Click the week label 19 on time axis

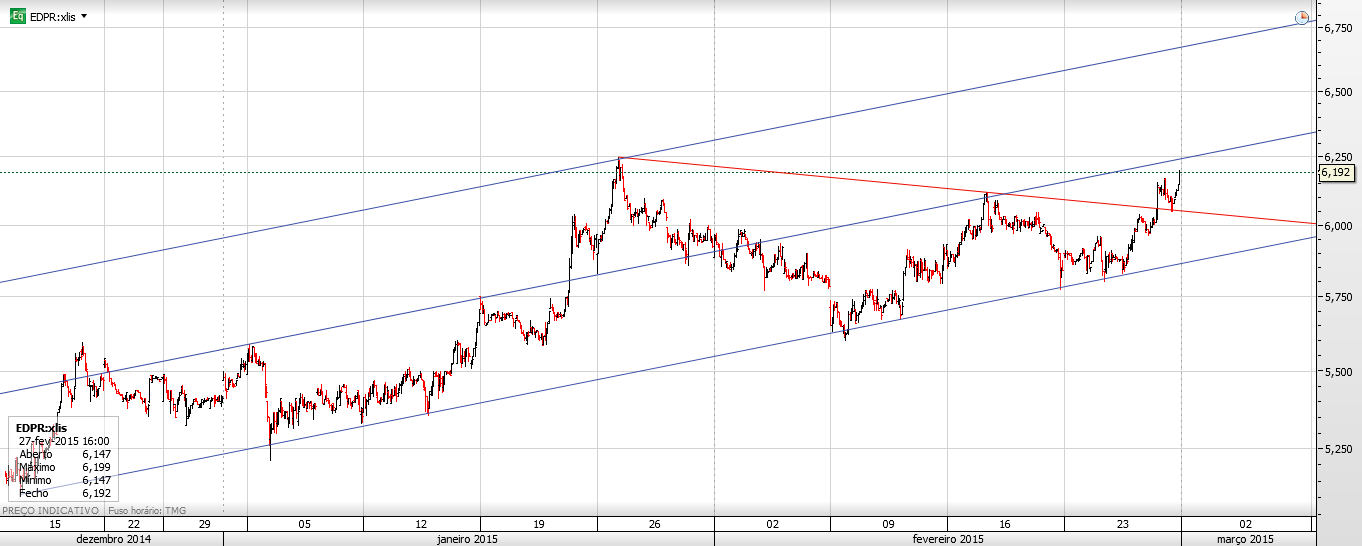pos(538,524)
